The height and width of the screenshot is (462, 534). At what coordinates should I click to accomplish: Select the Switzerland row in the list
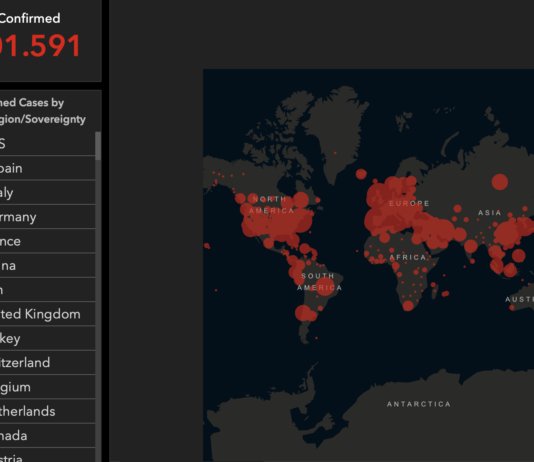[x=47, y=363]
